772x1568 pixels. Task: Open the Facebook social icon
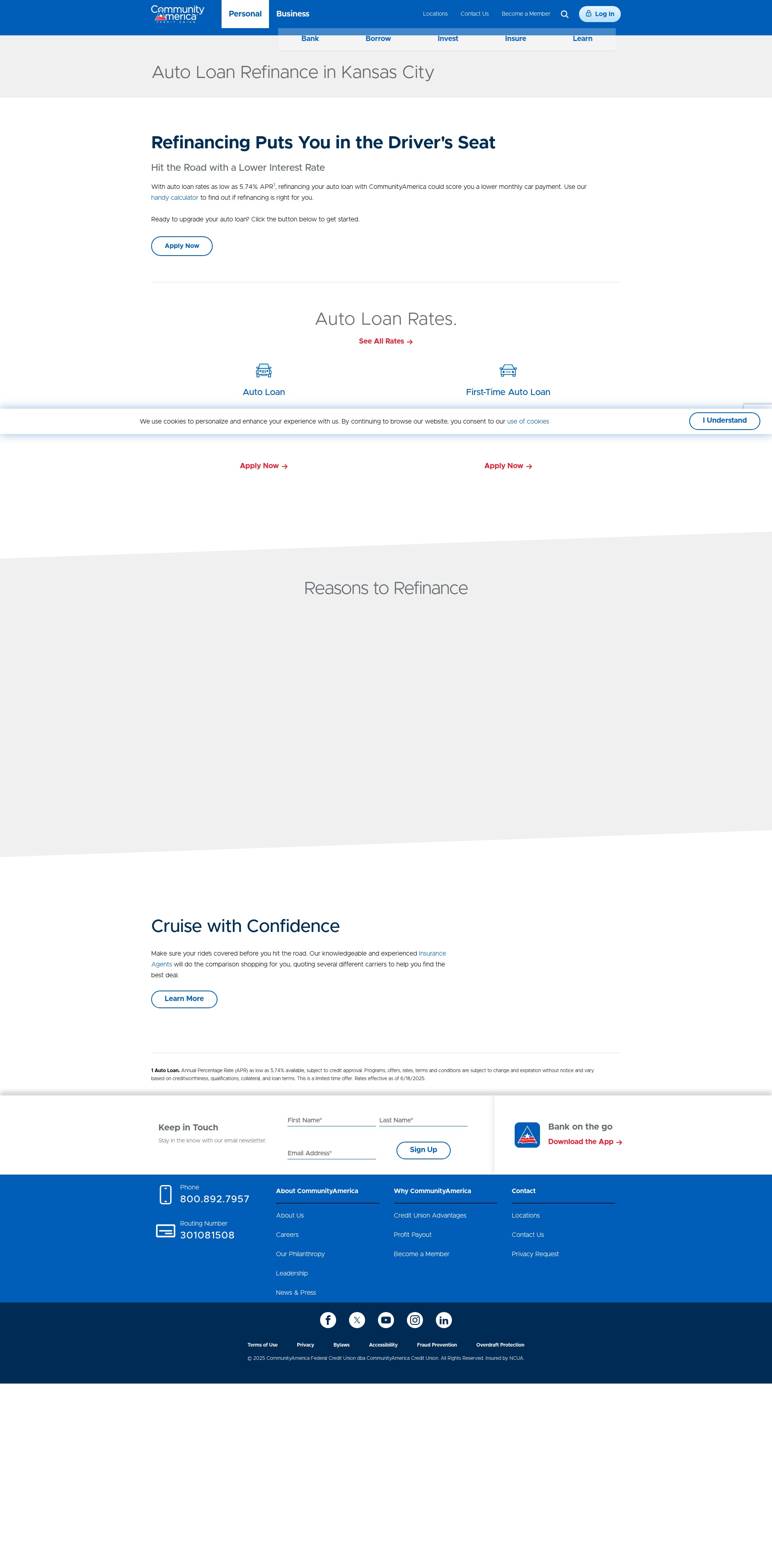pos(328,1320)
